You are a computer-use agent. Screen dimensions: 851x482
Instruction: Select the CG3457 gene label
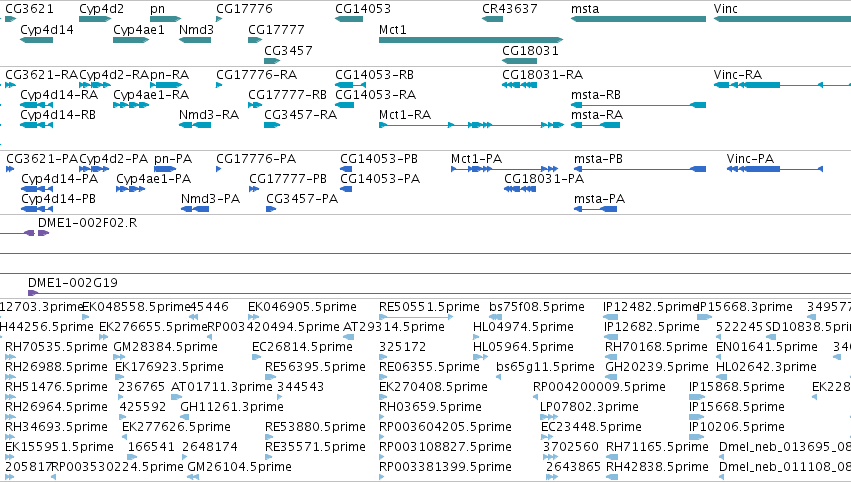[288, 51]
